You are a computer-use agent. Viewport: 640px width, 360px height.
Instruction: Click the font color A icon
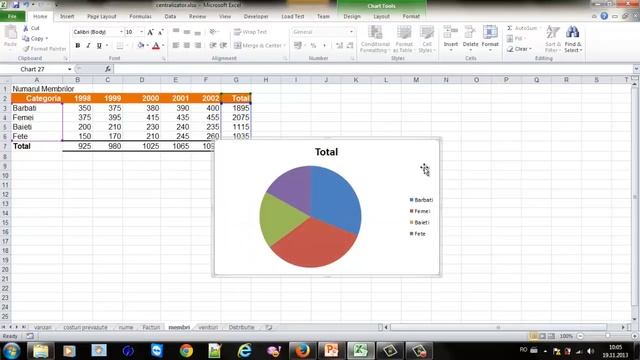[156, 46]
